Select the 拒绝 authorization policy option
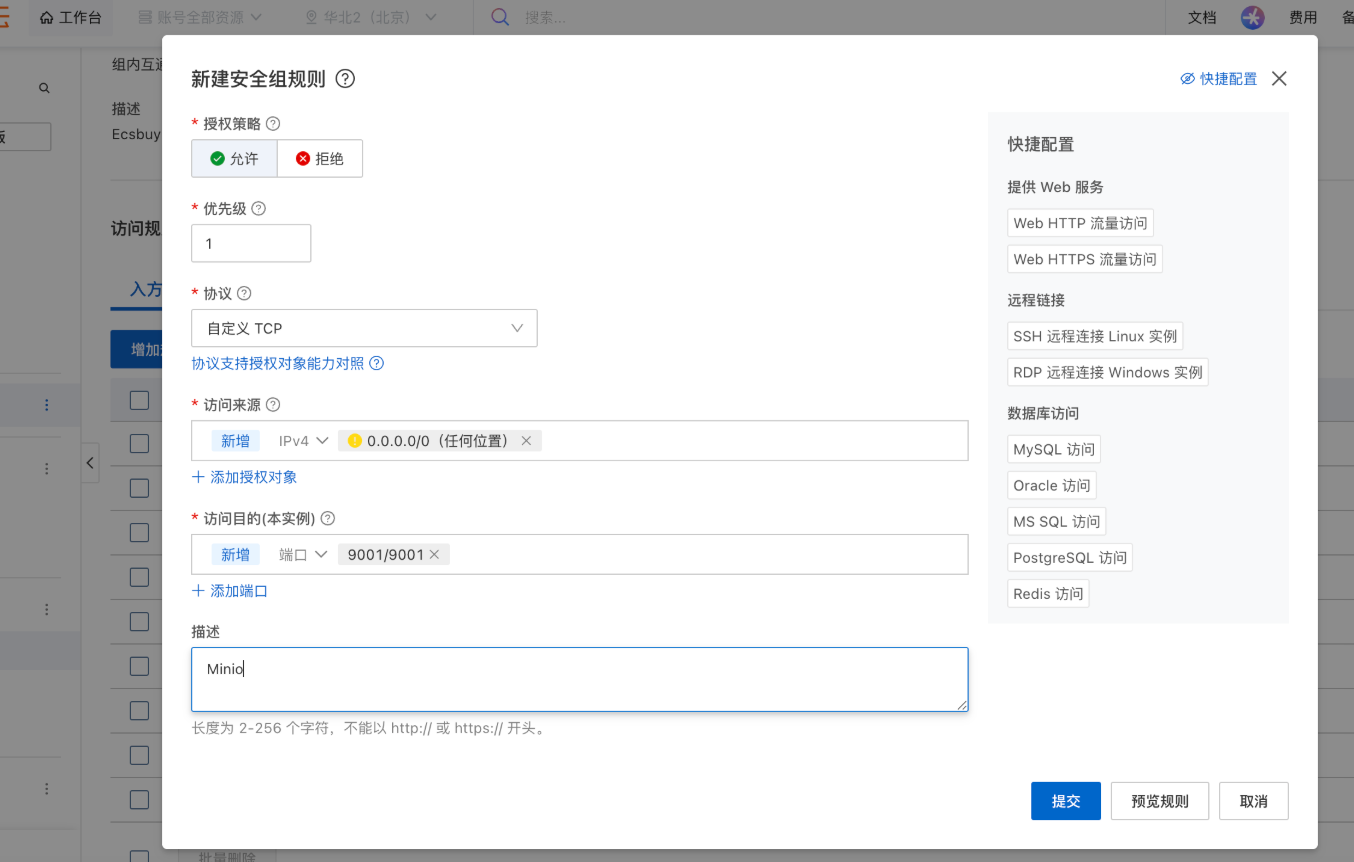Screen dimensions: 1354x862 point(319,158)
